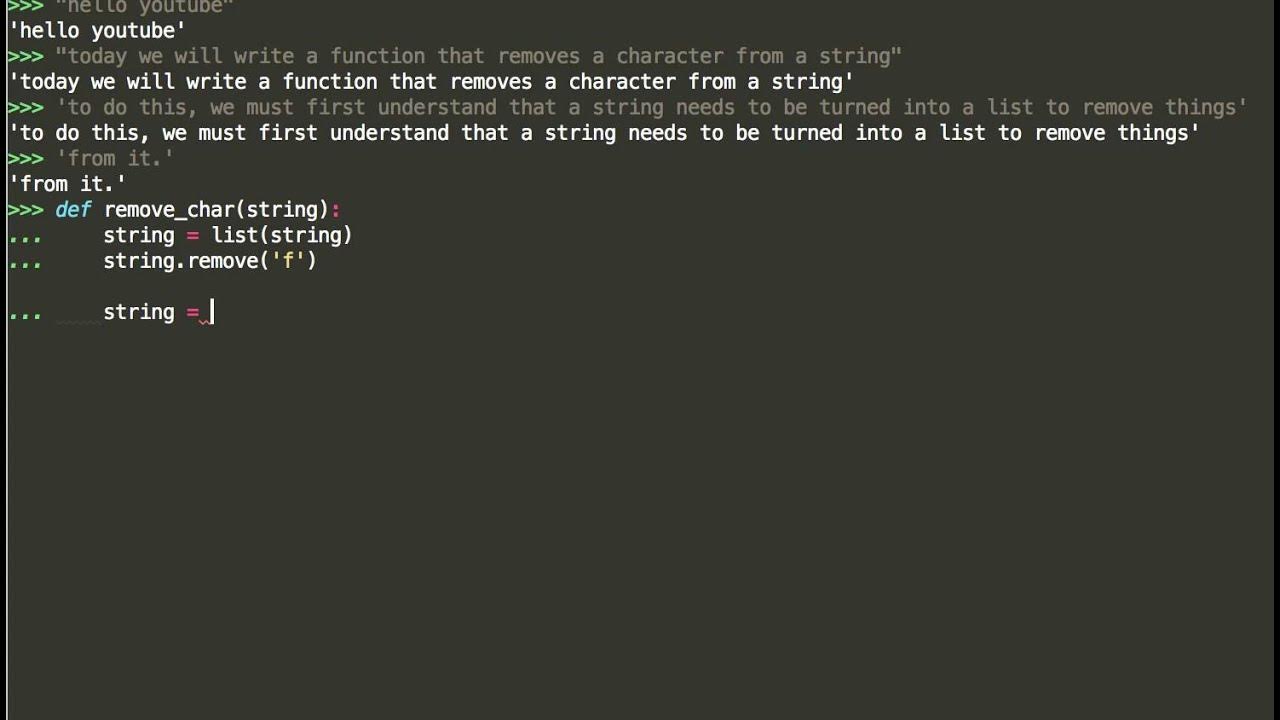The image size is (1280, 720).
Task: Click the green prompt before def
Action: pos(25,210)
